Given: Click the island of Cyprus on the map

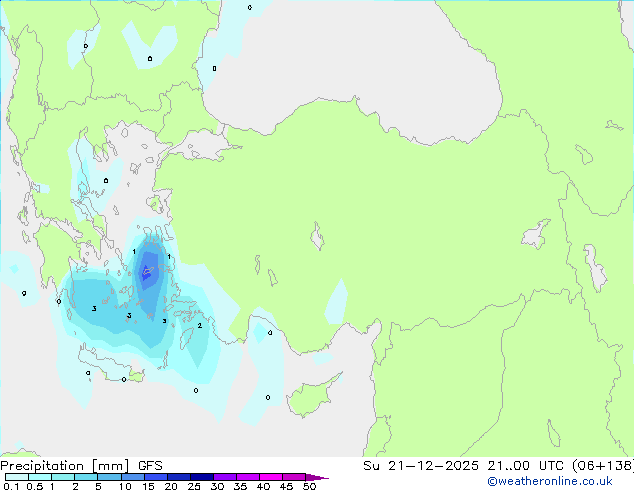Looking at the screenshot, I should 312,396.
